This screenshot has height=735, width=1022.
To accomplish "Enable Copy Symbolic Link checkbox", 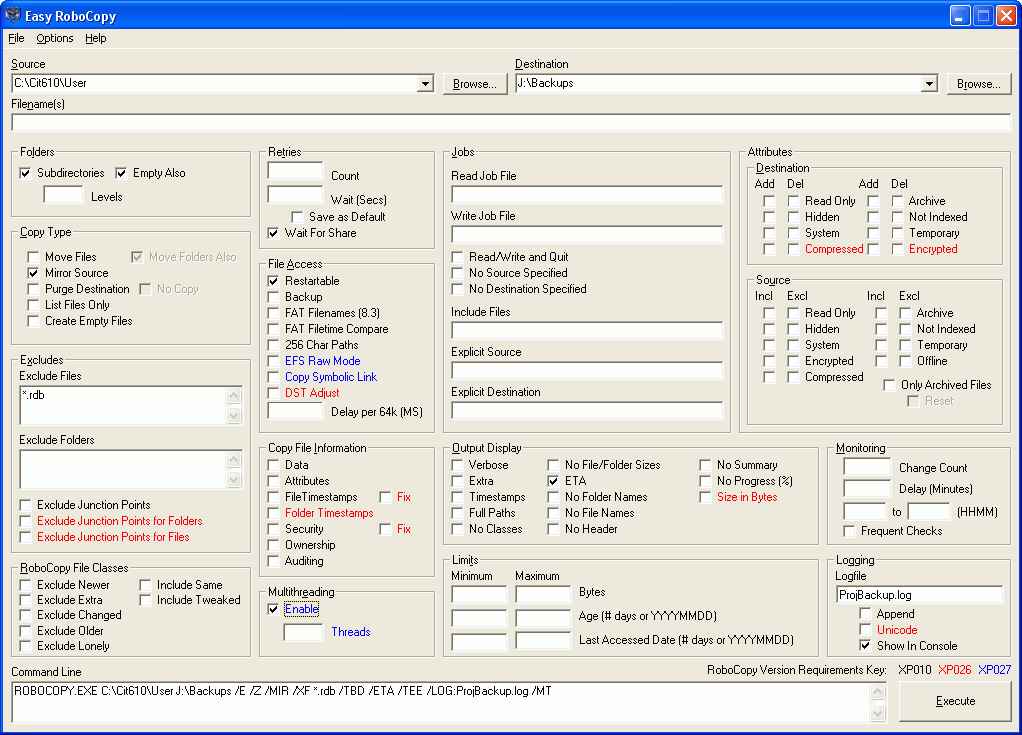I will click(x=273, y=377).
